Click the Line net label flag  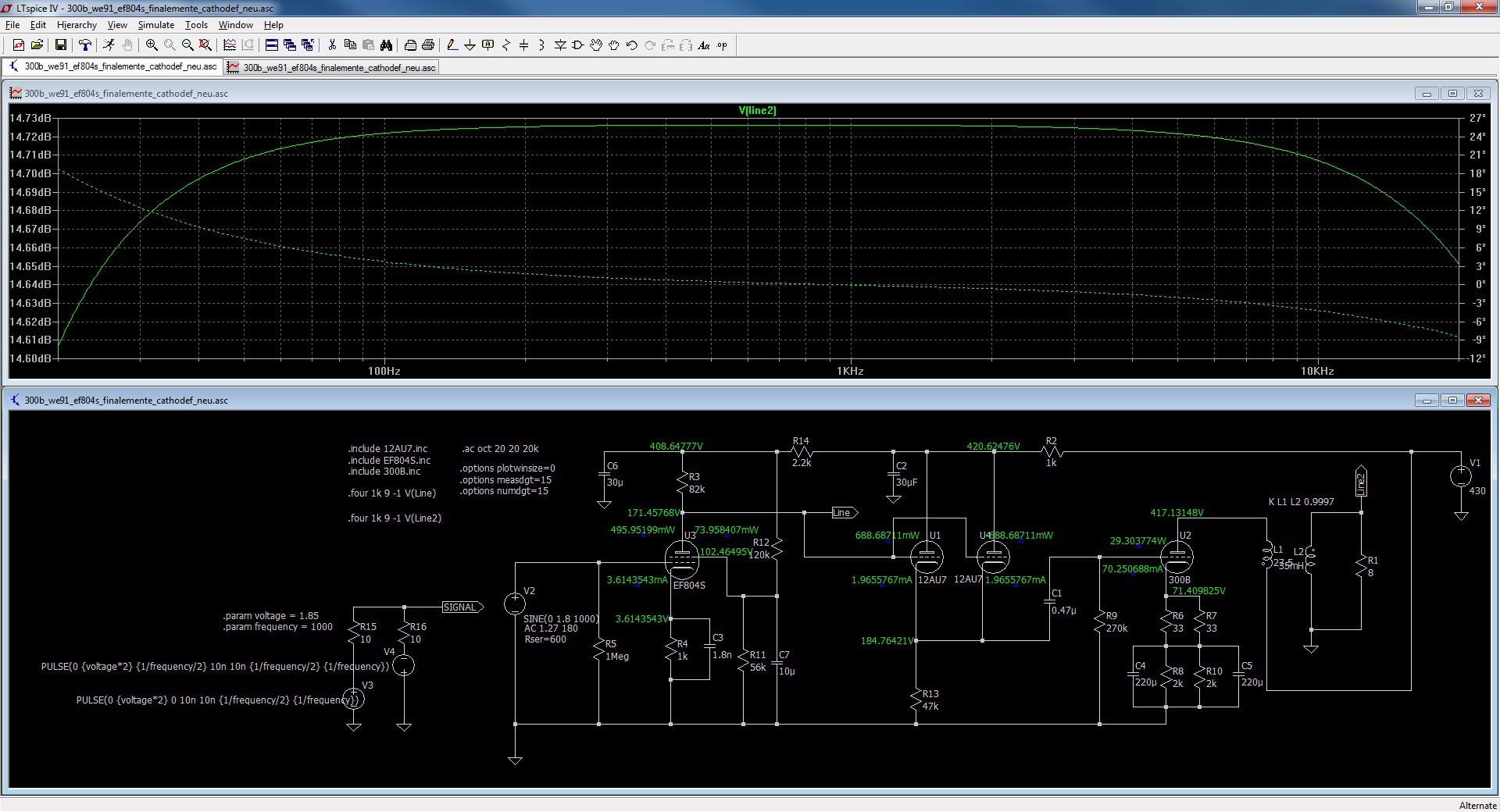tap(842, 513)
